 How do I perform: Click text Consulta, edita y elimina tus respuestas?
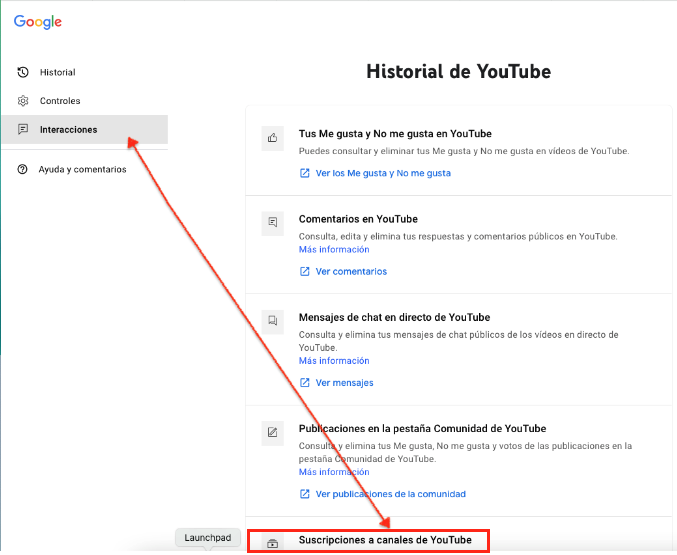(x=458, y=236)
